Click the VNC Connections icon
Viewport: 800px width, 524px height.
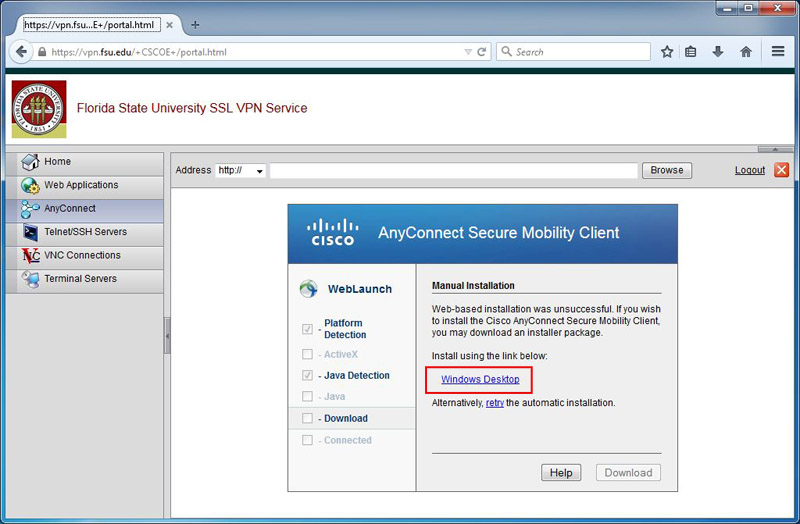(31, 256)
